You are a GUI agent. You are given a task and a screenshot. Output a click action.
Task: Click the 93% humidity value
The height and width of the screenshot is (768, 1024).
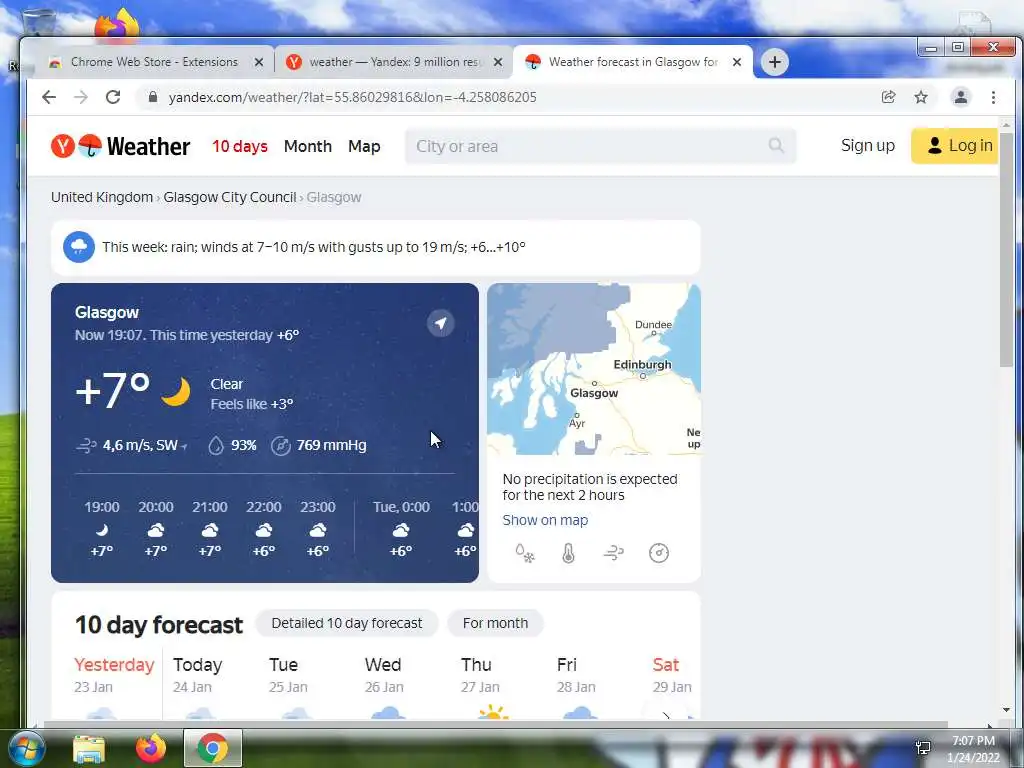pos(244,445)
